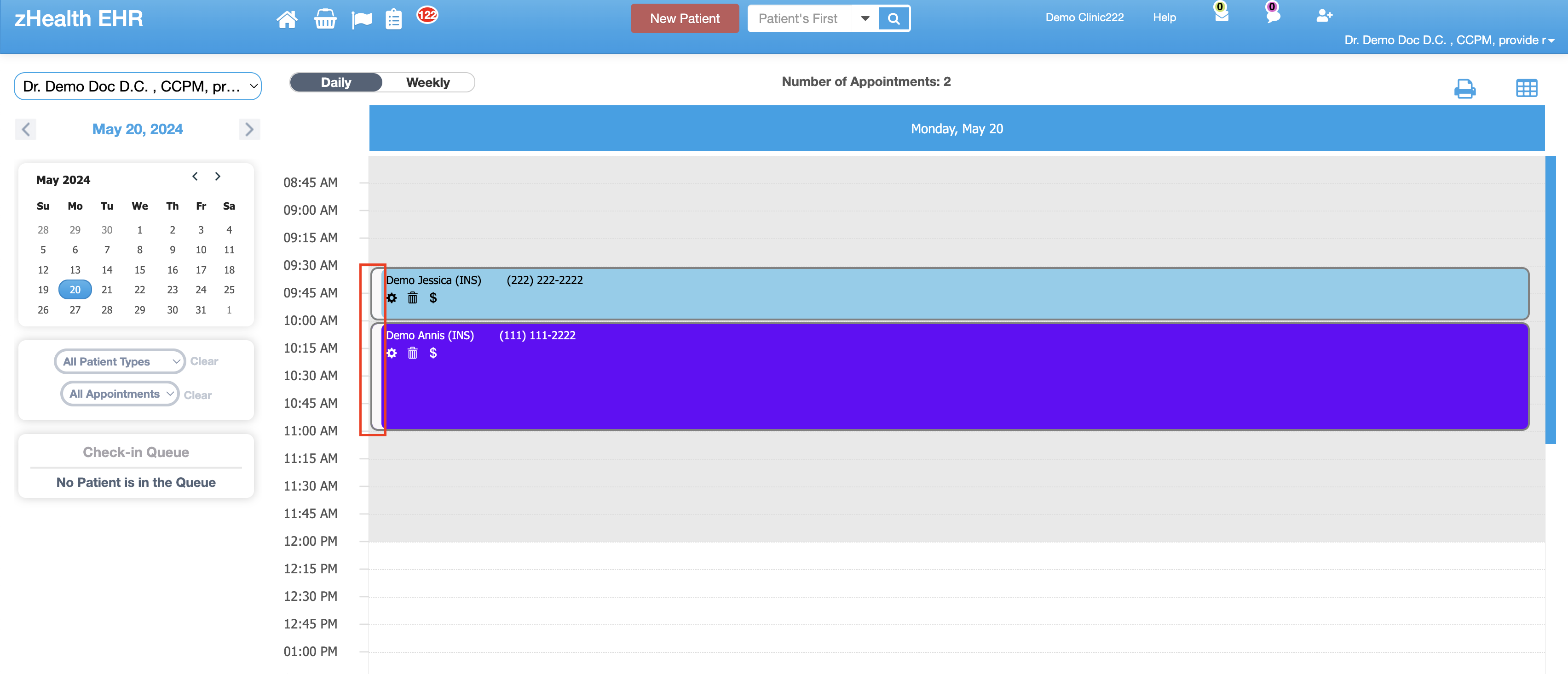
Task: Open the All Appointments dropdown
Action: point(120,394)
